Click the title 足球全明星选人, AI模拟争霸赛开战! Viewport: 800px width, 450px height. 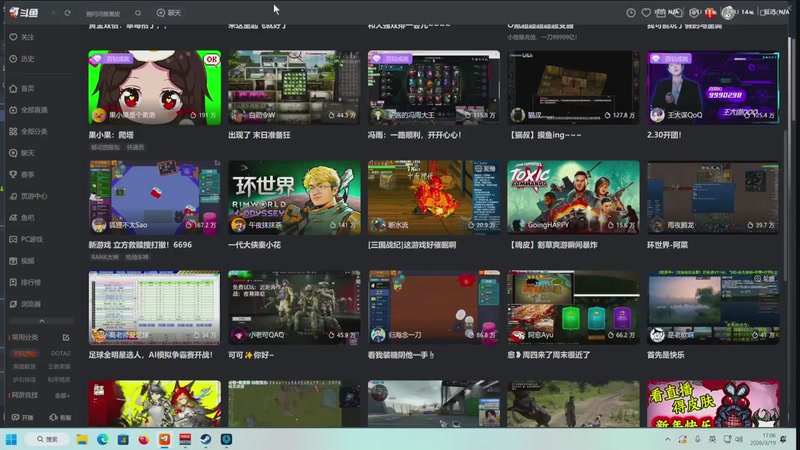click(x=151, y=355)
